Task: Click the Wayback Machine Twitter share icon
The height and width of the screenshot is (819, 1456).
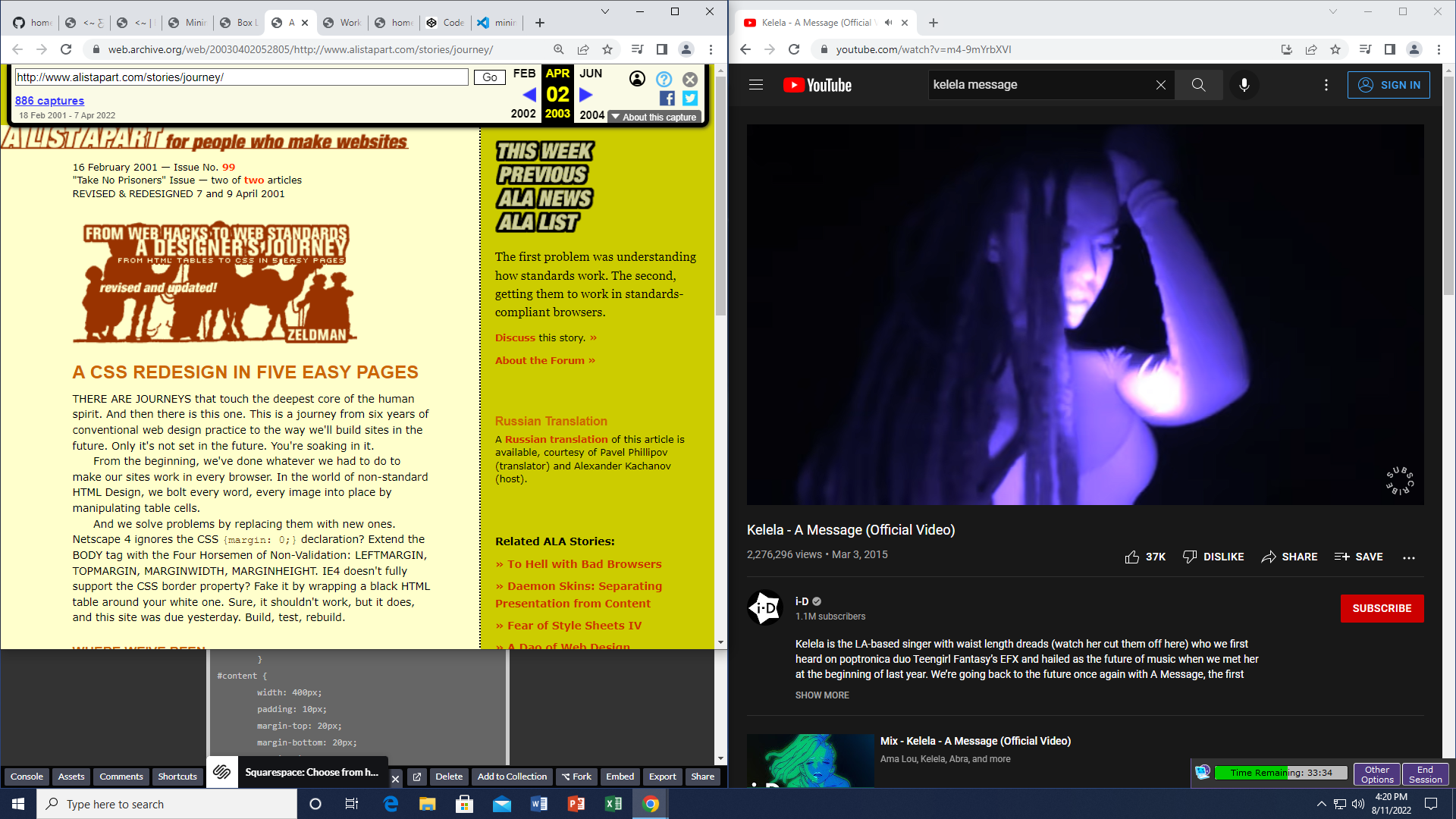Action: pos(689,98)
